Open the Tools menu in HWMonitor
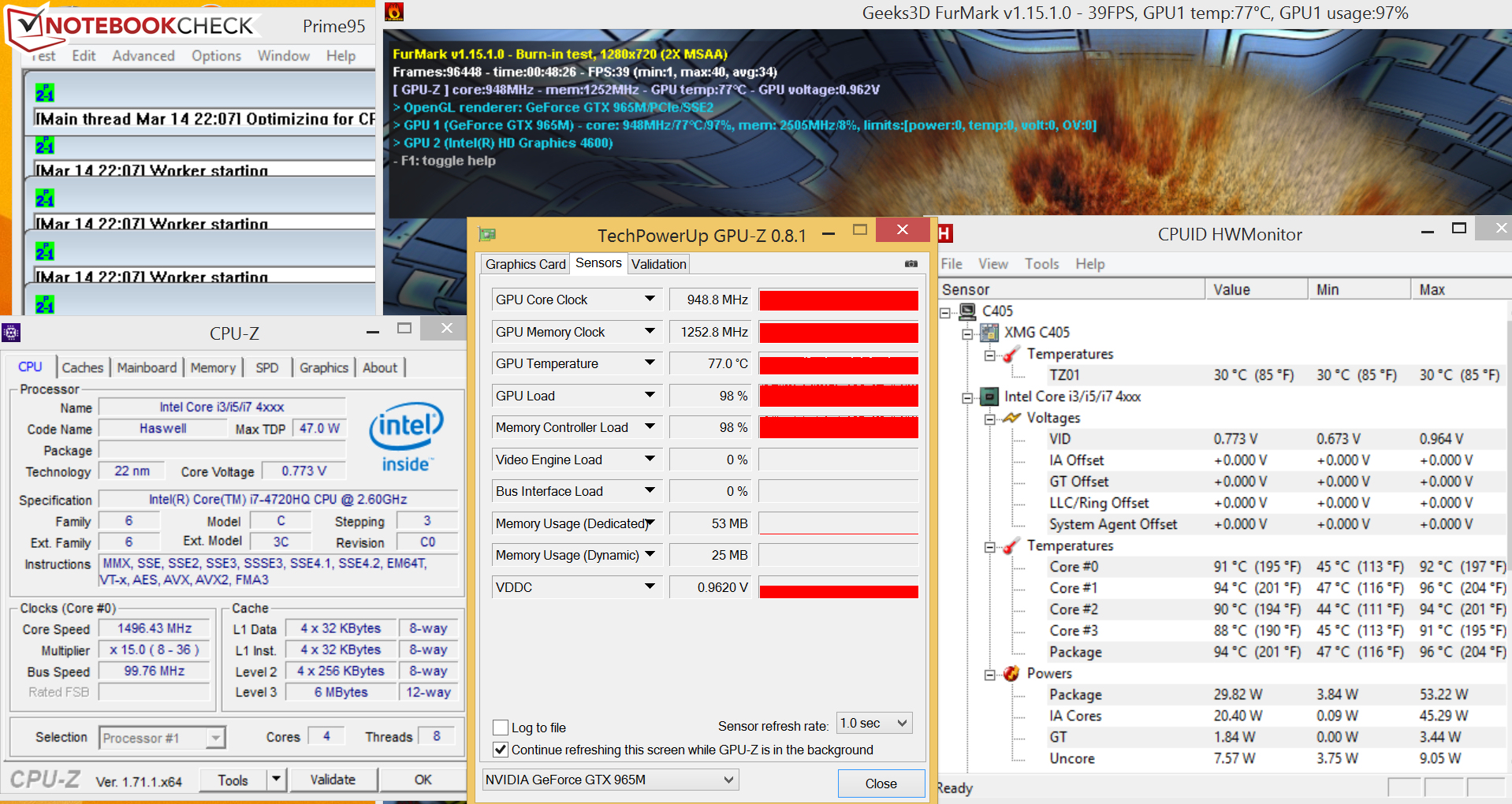This screenshot has width=1512, height=804. point(1042,264)
